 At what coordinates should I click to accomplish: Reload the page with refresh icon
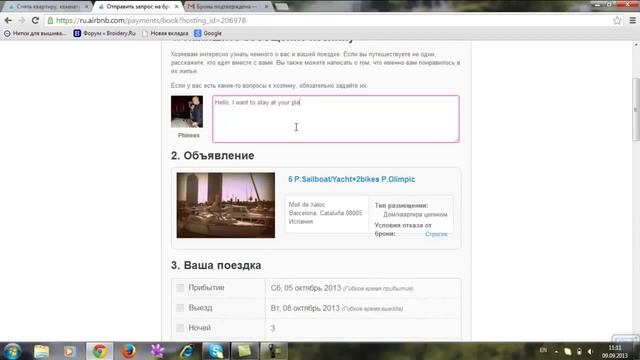coord(35,20)
